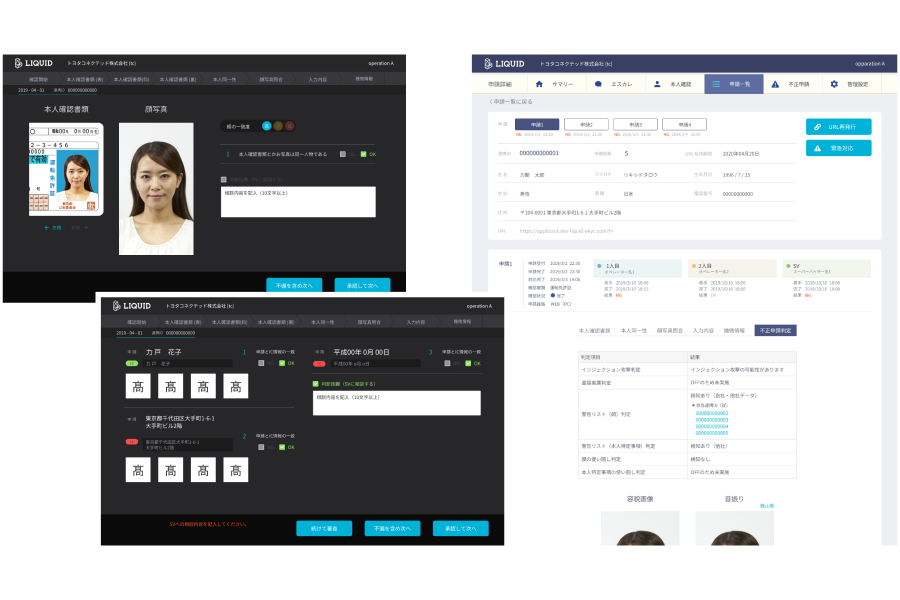The width and height of the screenshot is (900, 600).
Task: Click LIQUID logo in 力戸 花子 window
Action: (x=131, y=305)
